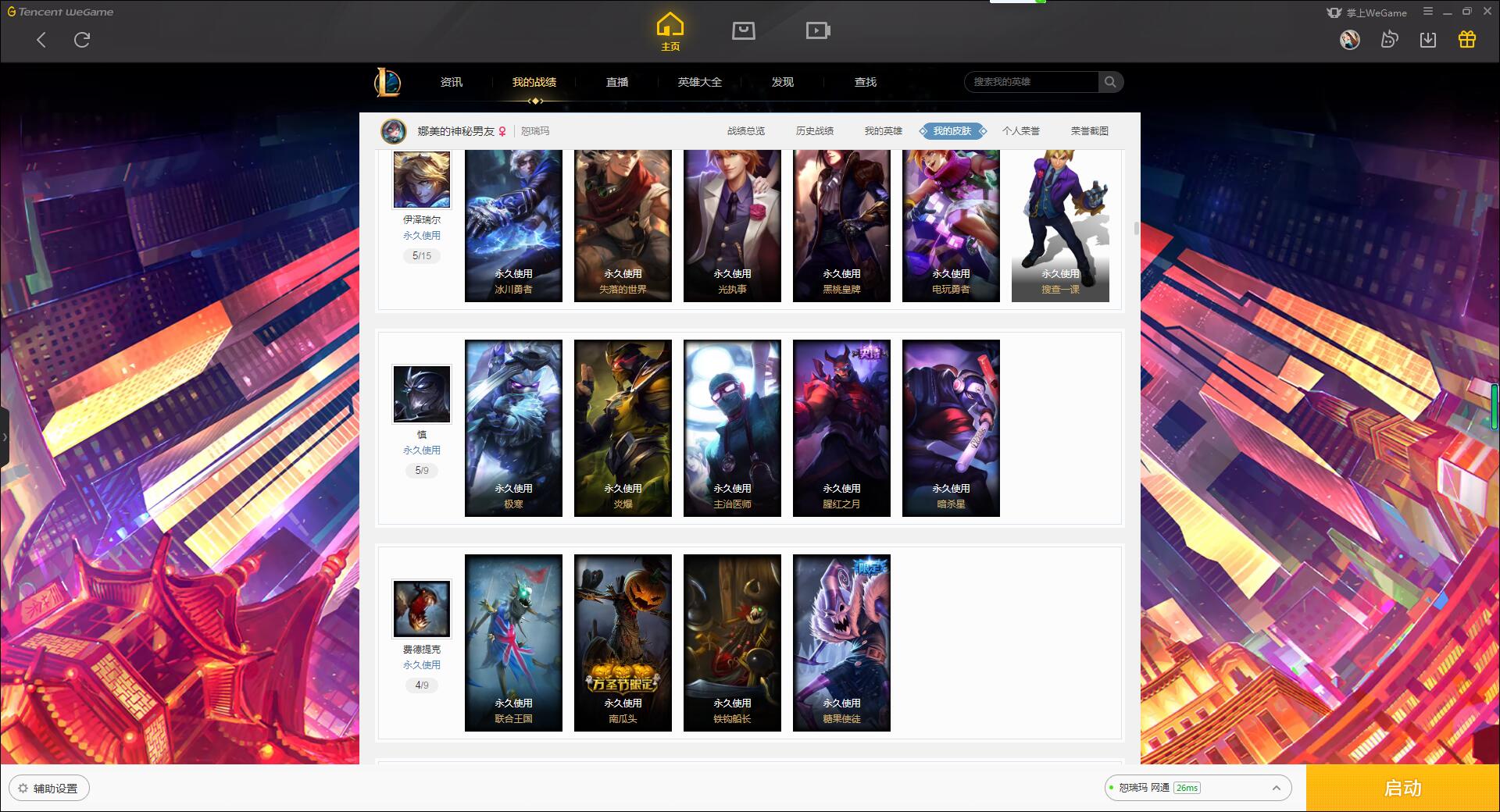This screenshot has height=812, width=1500.
Task: Open the 黑桃皇牌 skin card
Action: 841,226
